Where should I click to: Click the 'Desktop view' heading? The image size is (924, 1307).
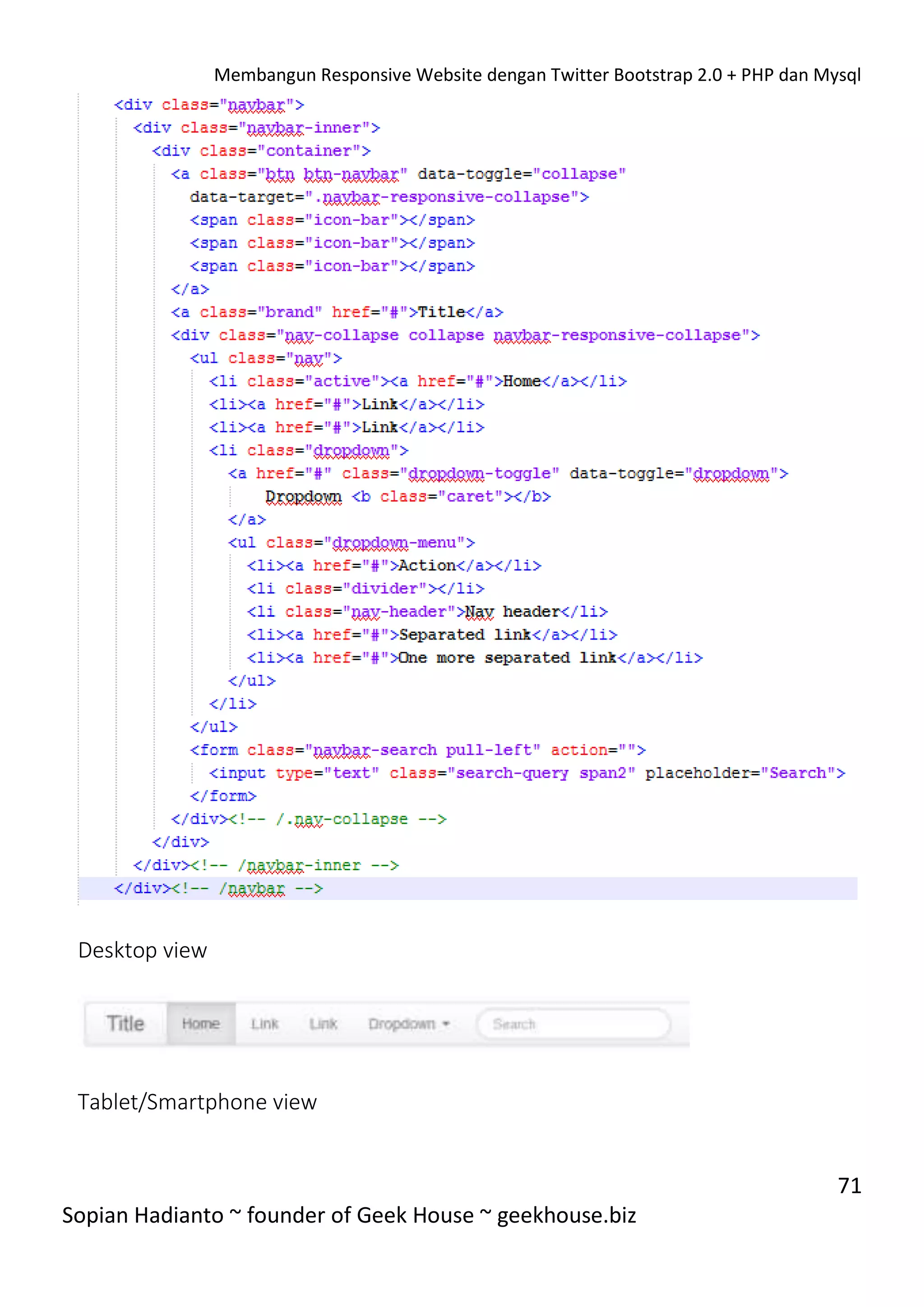point(142,950)
